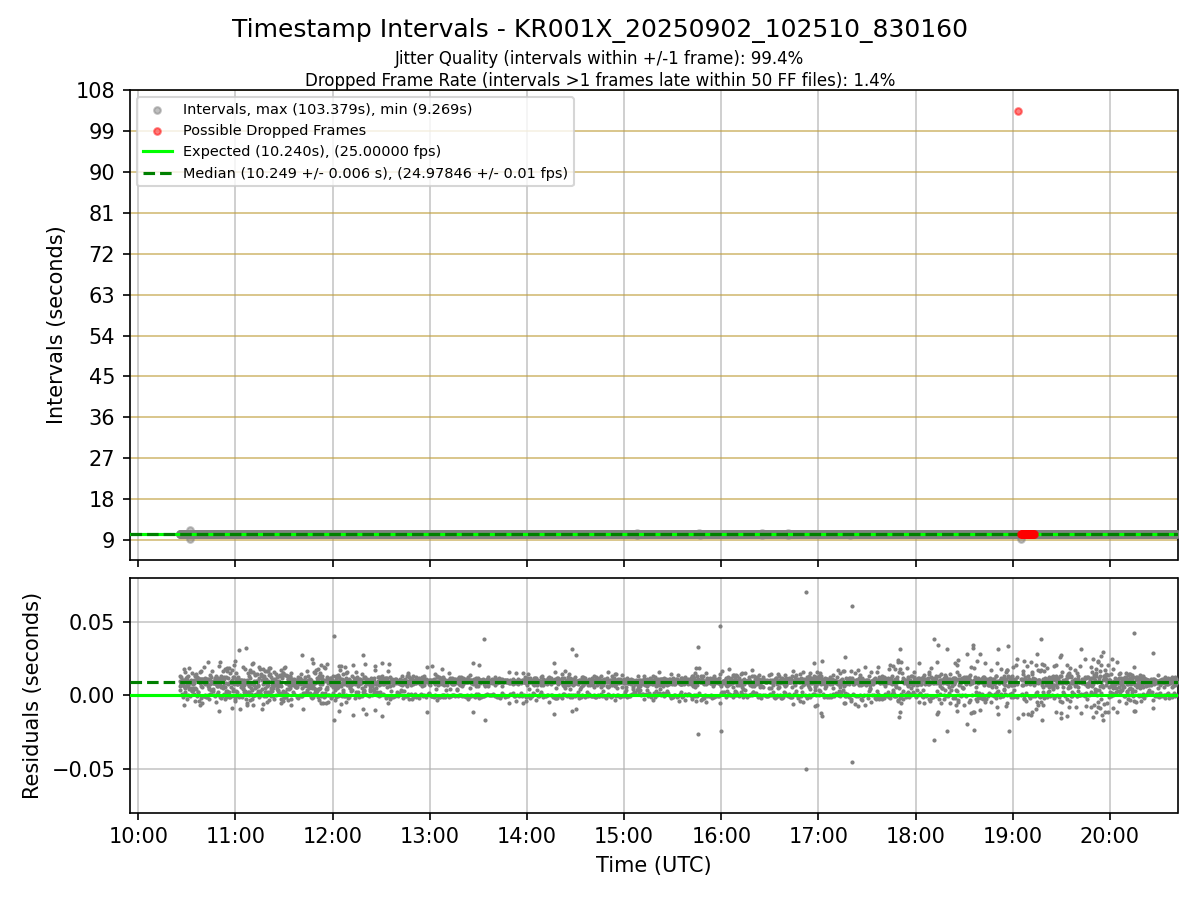Click the red circle marker in the legend

pos(157,130)
